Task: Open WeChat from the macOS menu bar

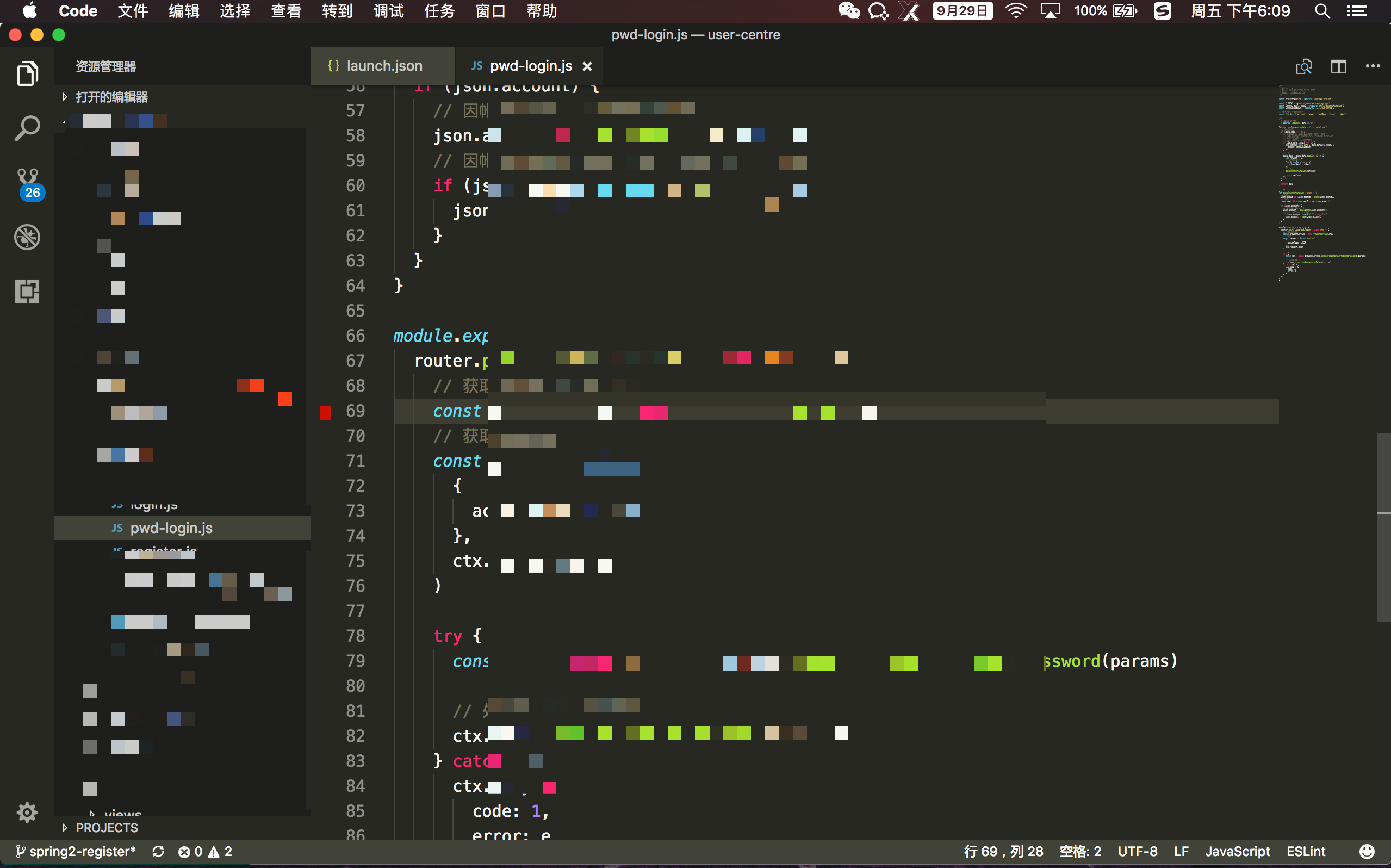Action: (x=849, y=11)
